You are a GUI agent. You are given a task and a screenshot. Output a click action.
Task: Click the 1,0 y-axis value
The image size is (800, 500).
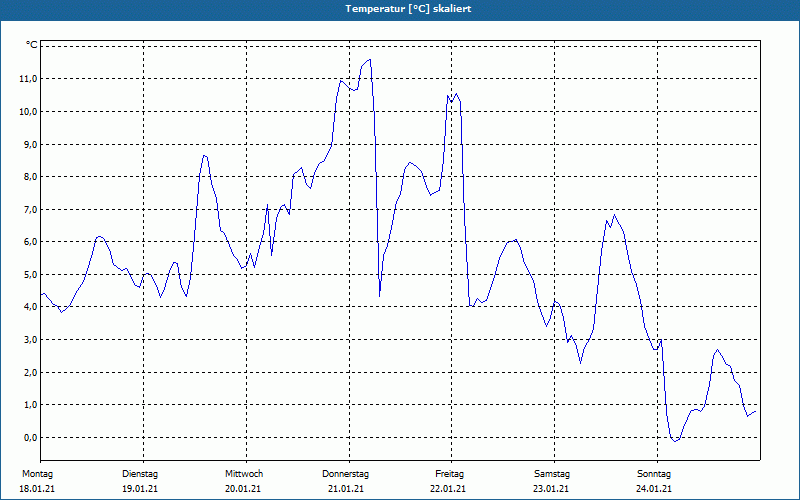tap(30, 405)
